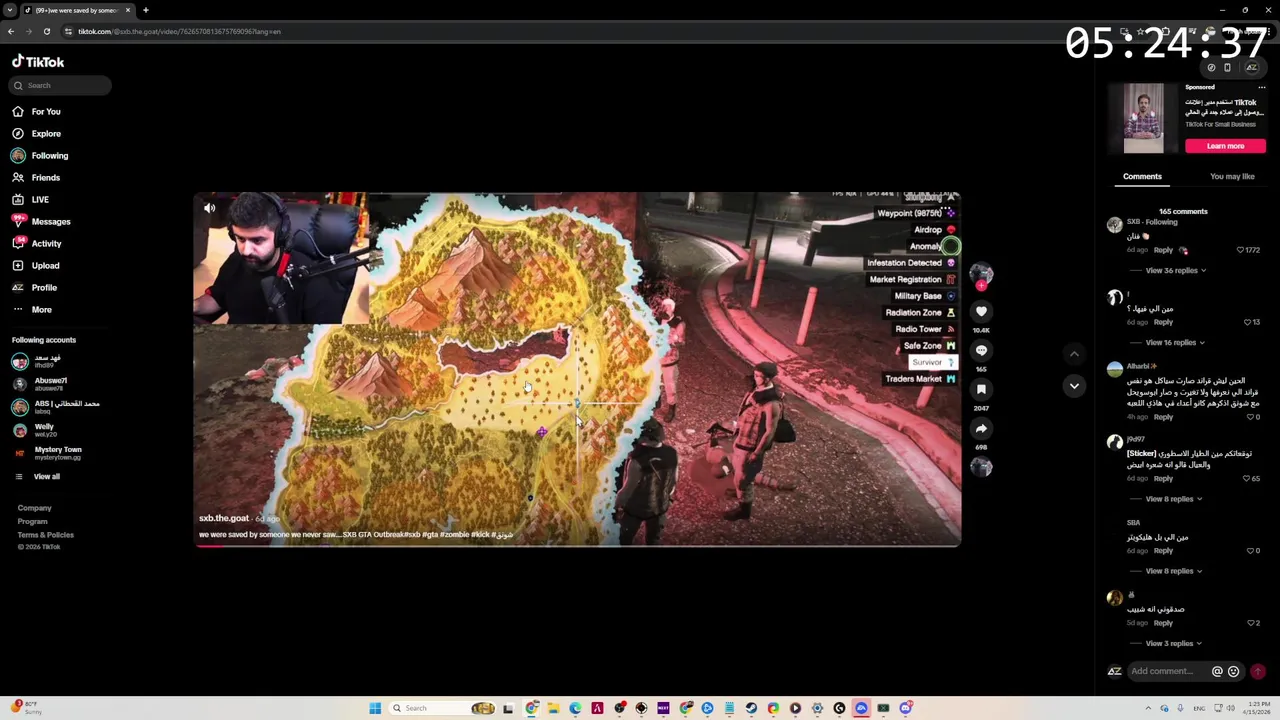Open Terms & Policies link
This screenshot has height=720, width=1280.
tap(45, 534)
